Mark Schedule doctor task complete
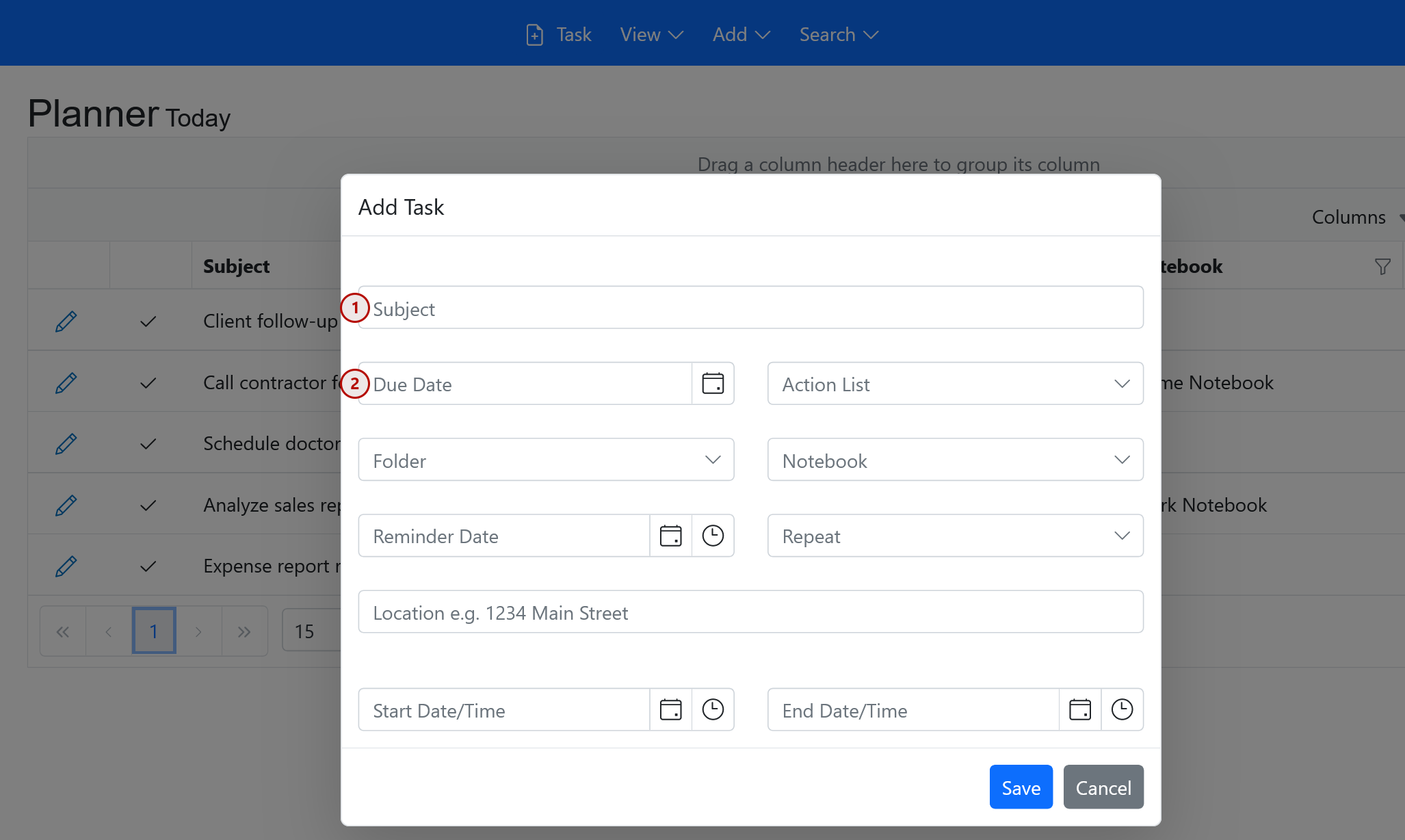Image resolution: width=1405 pixels, height=840 pixels. [x=148, y=444]
